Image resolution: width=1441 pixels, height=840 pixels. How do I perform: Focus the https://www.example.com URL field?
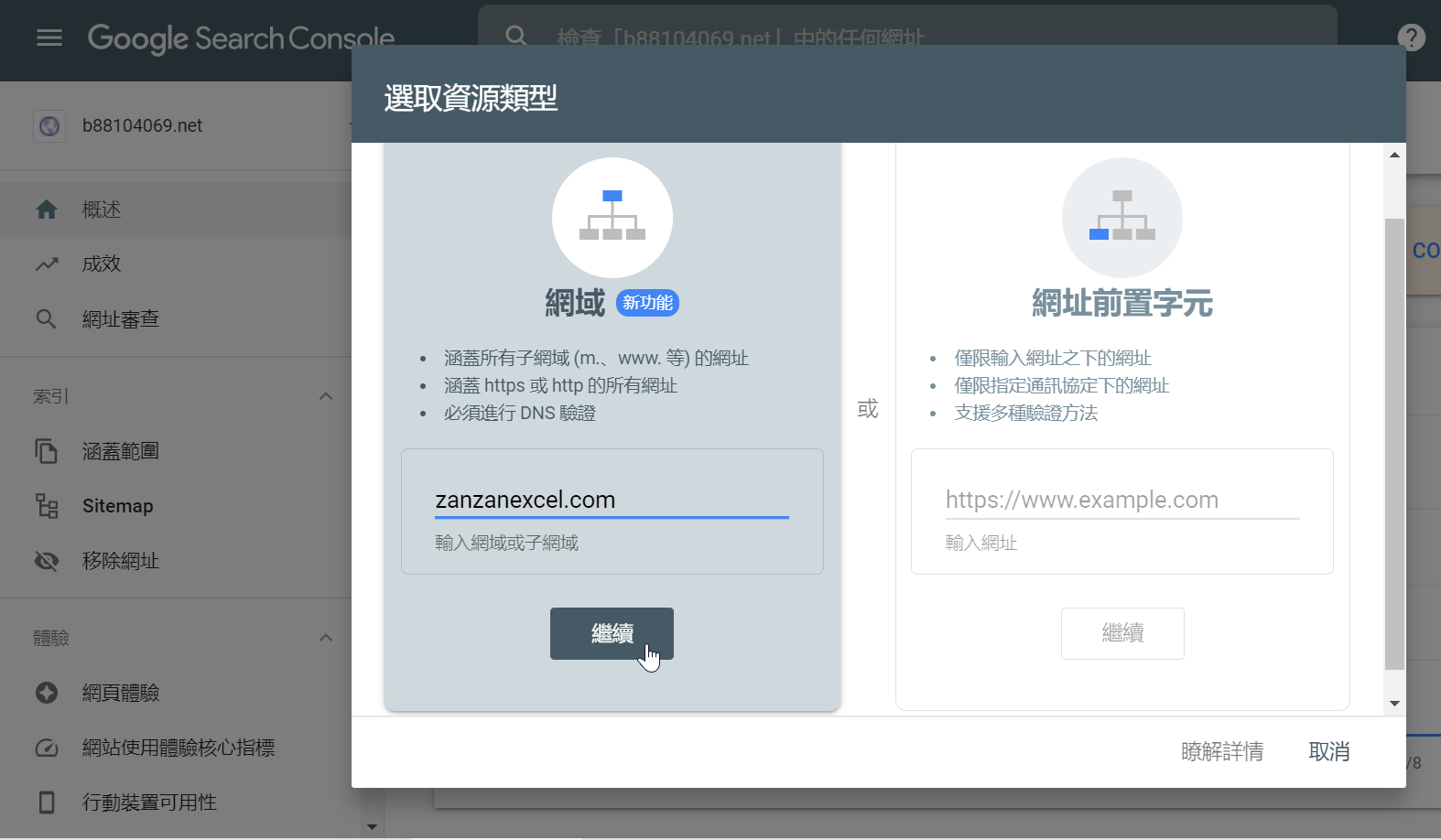pos(1122,501)
